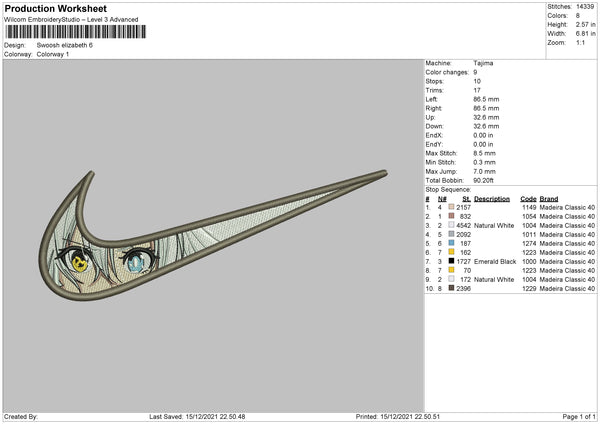The image size is (600, 424).
Task: Click the dark brown swatch beside 2396
Action: [x=452, y=288]
